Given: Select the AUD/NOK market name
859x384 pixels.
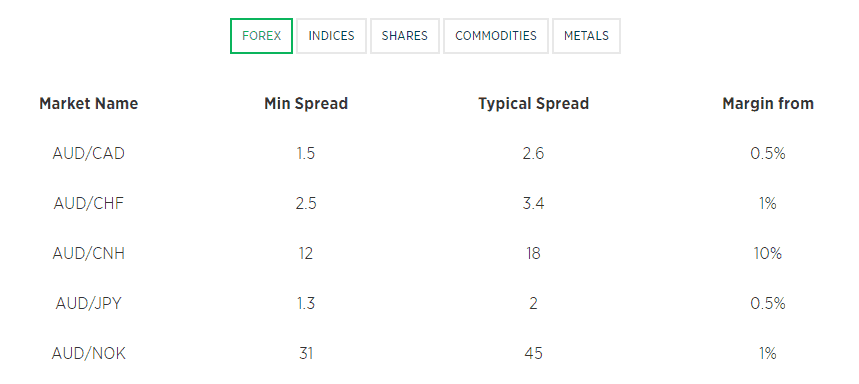Looking at the screenshot, I should coord(89,354).
